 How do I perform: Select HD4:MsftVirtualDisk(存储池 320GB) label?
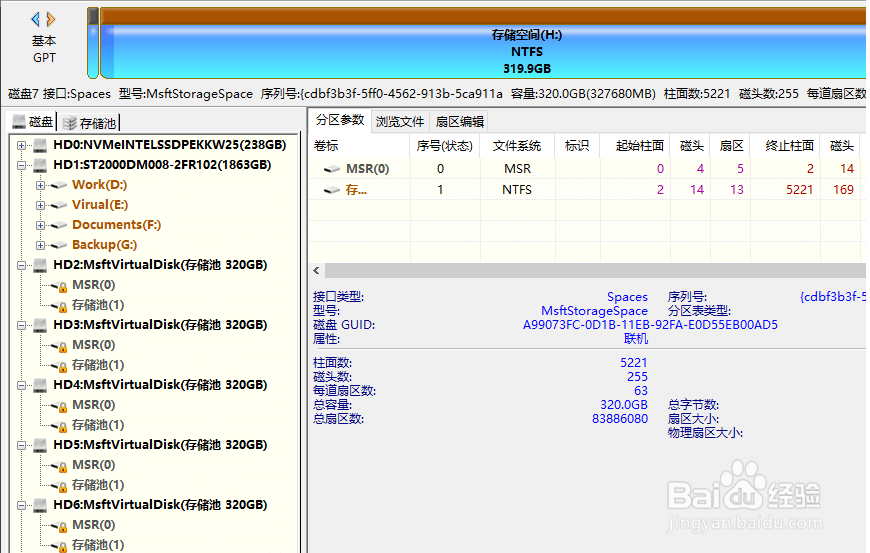coord(160,384)
